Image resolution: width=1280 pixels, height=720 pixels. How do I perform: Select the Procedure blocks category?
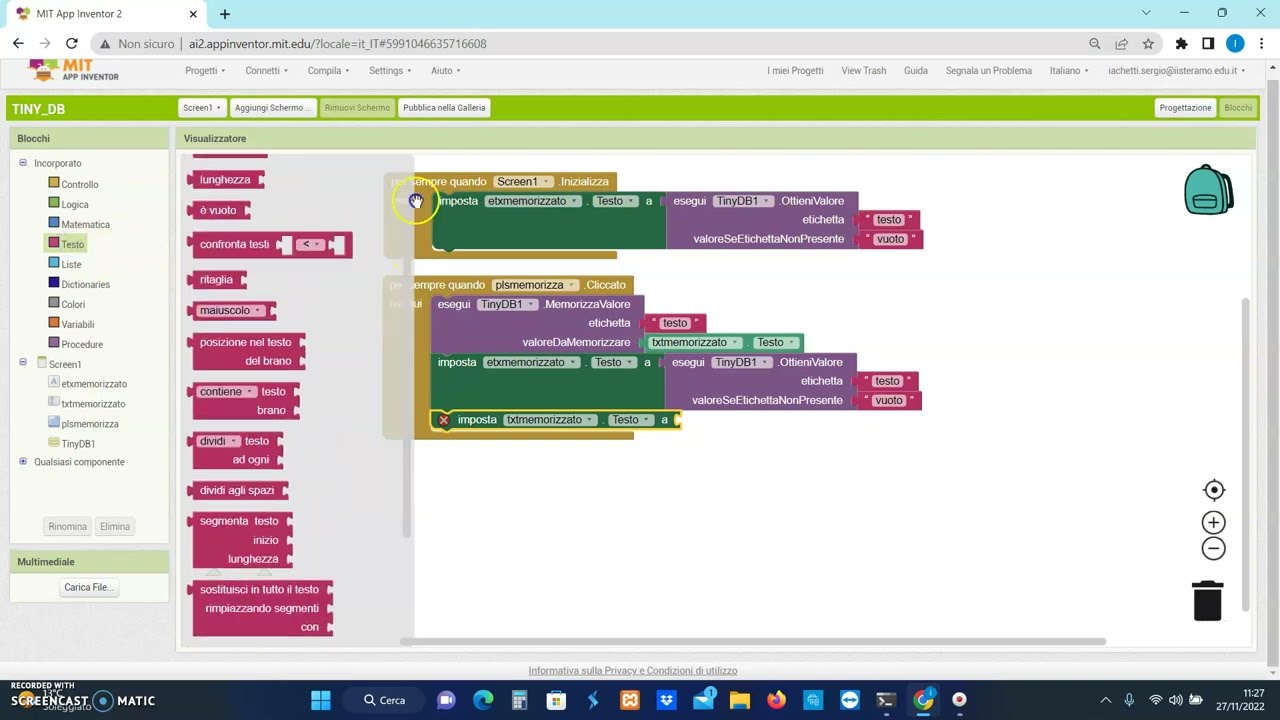pos(82,344)
